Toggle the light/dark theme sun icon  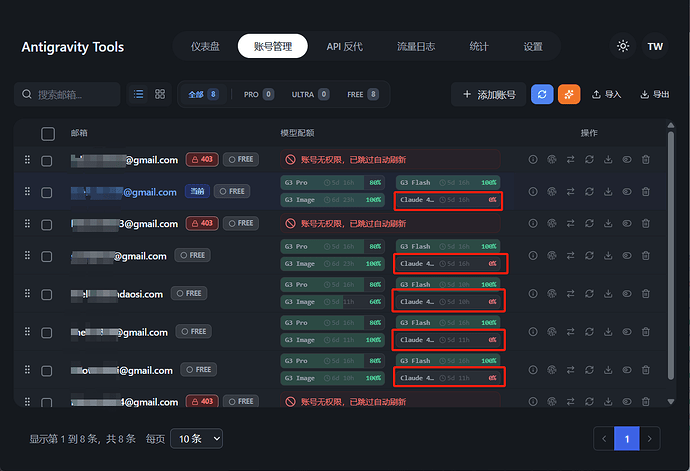click(623, 46)
